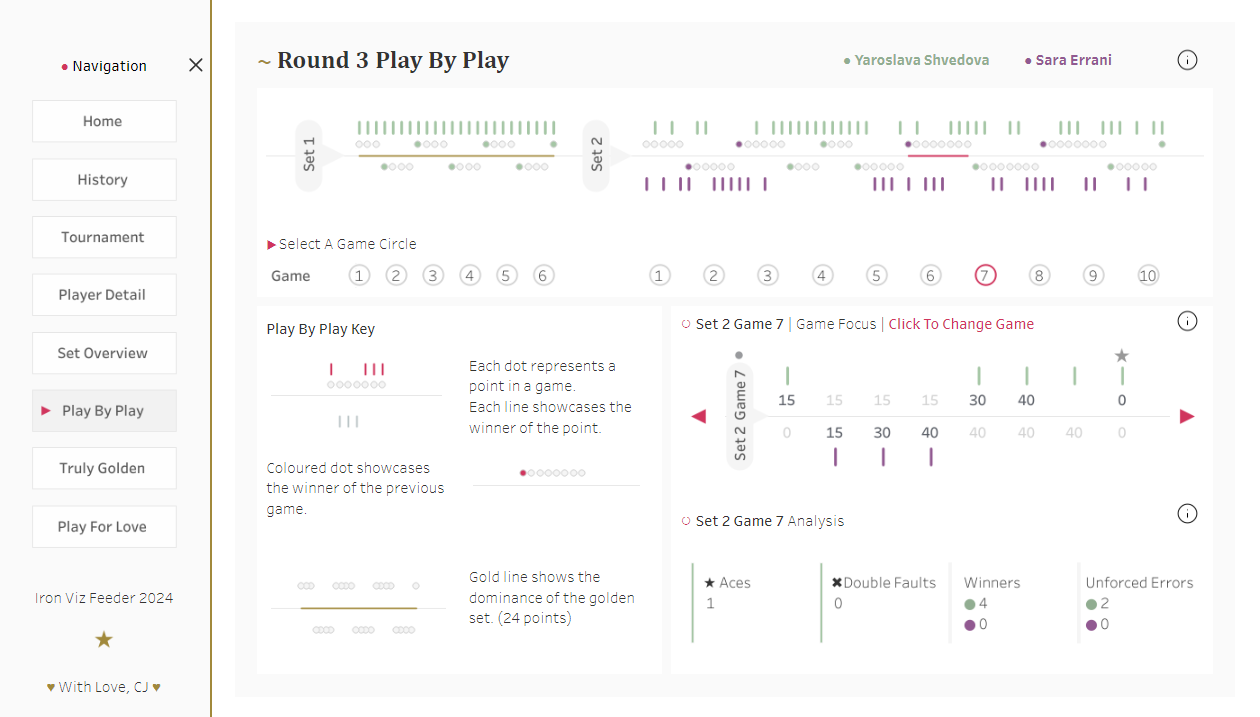Click the gold star below Iron Viz Feeder

(104, 640)
